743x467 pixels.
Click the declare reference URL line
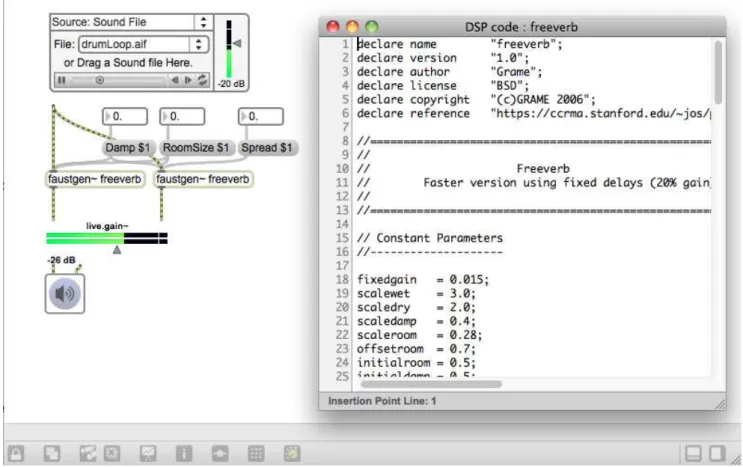534,113
